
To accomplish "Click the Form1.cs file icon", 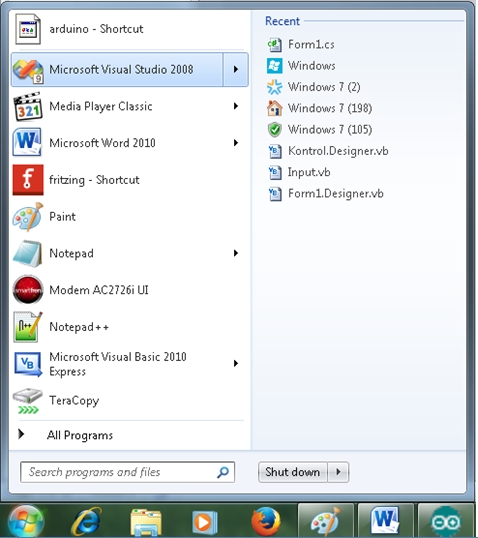I will (275, 45).
